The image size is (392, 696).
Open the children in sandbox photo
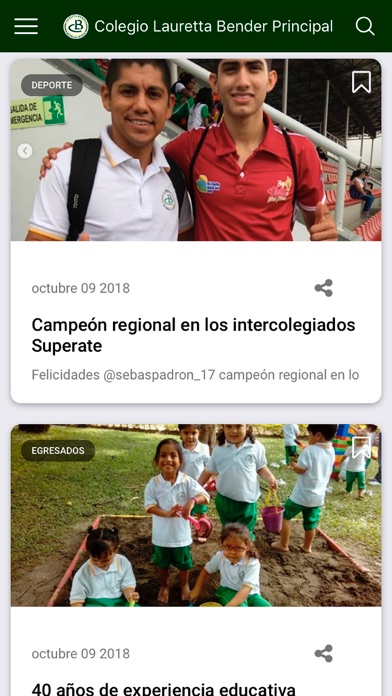(x=196, y=515)
